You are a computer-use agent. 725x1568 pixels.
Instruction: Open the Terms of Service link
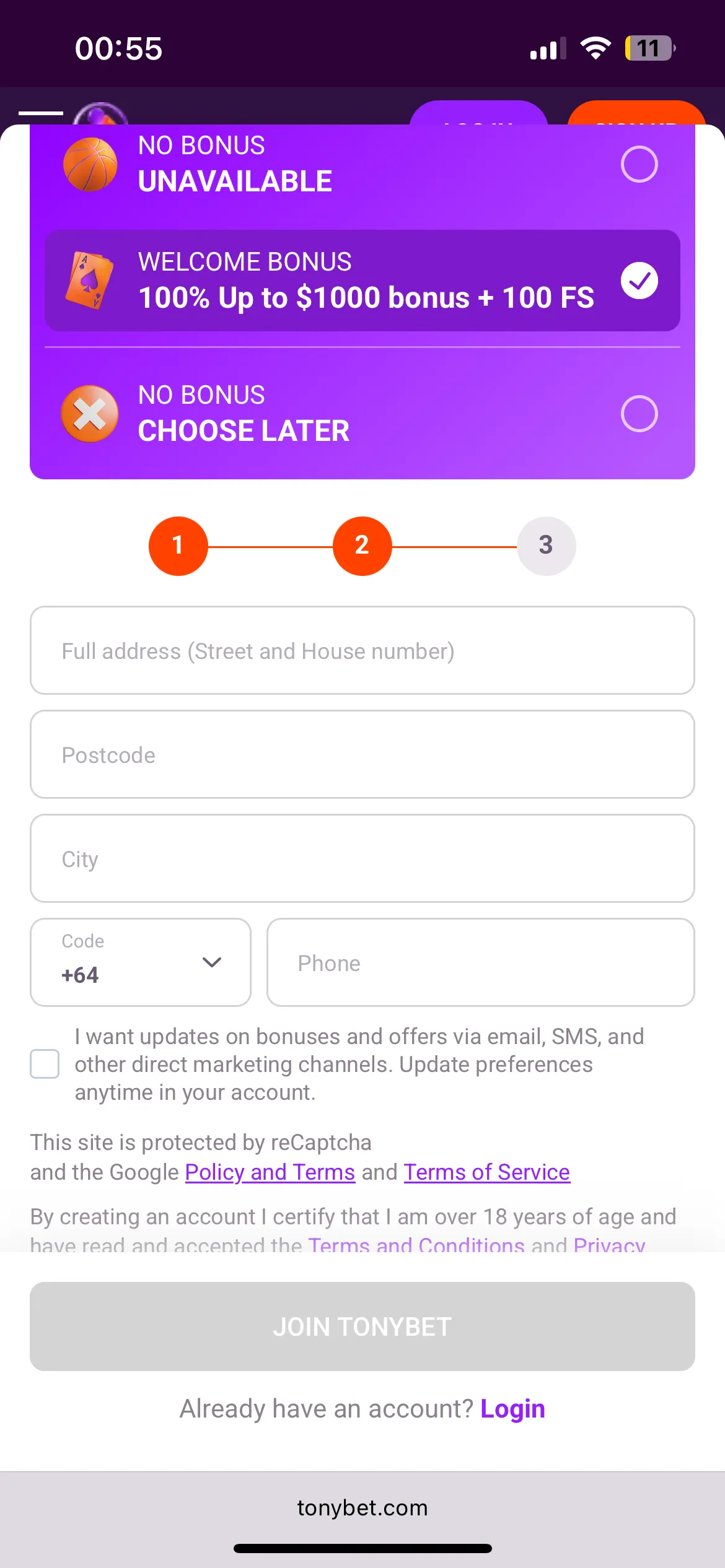(x=486, y=1172)
